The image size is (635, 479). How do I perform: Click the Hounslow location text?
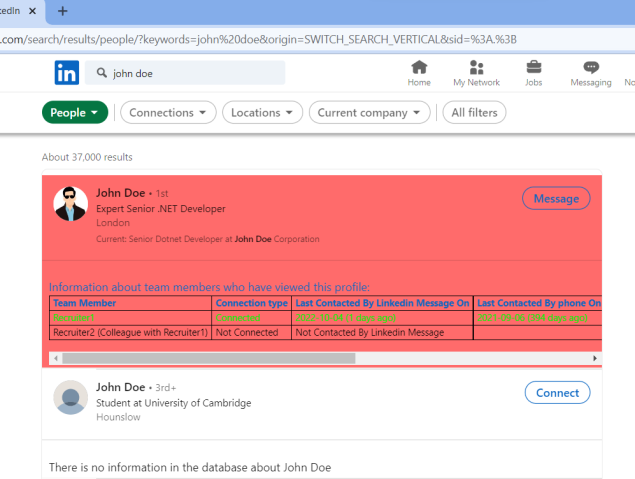[x=118, y=417]
